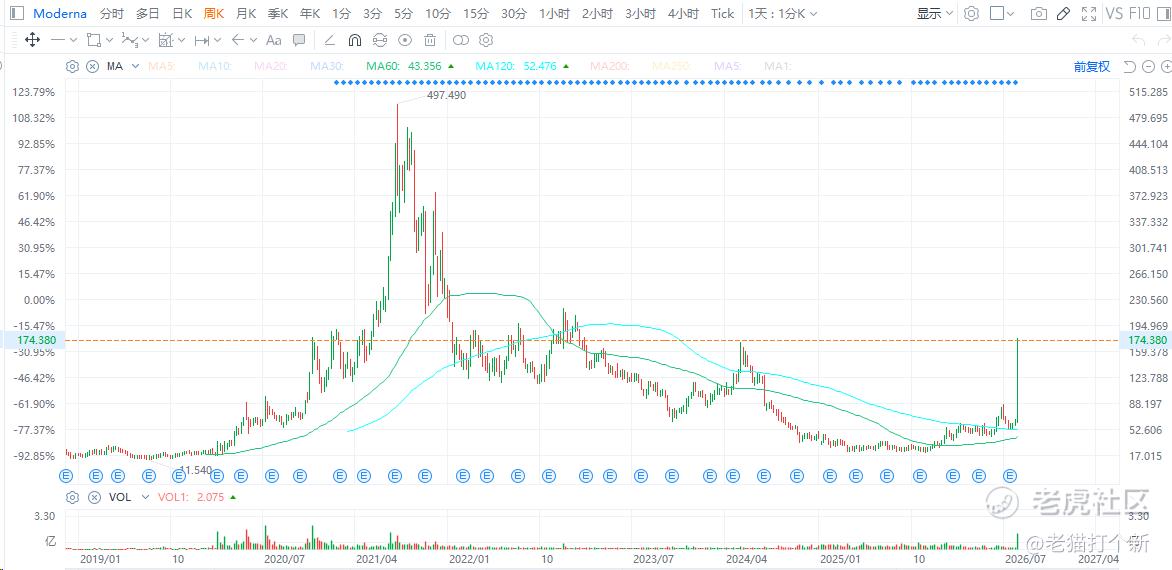
Task: Open MA indicator settings gear
Action: 73,66
